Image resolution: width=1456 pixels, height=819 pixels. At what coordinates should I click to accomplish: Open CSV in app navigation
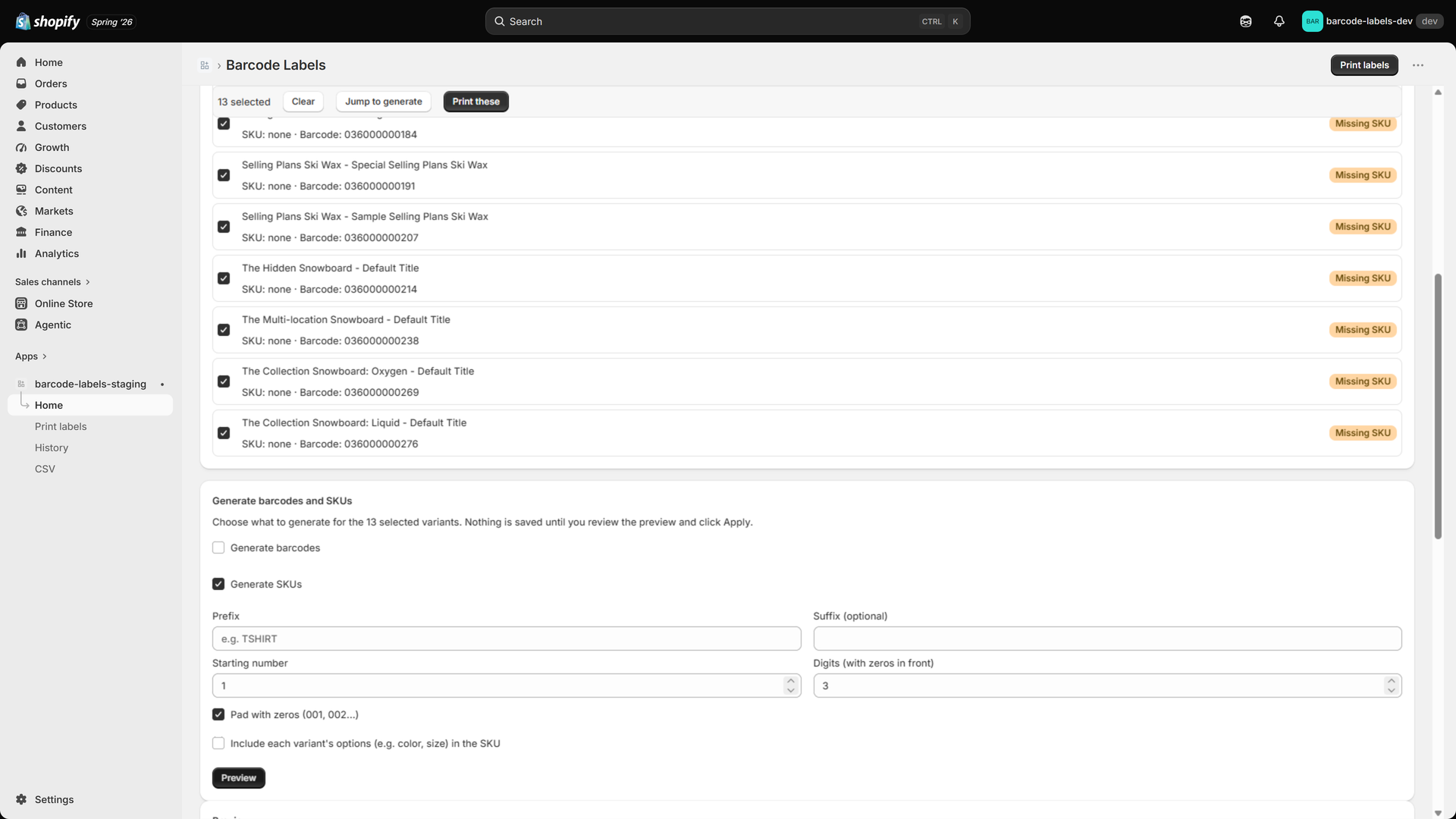[45, 469]
